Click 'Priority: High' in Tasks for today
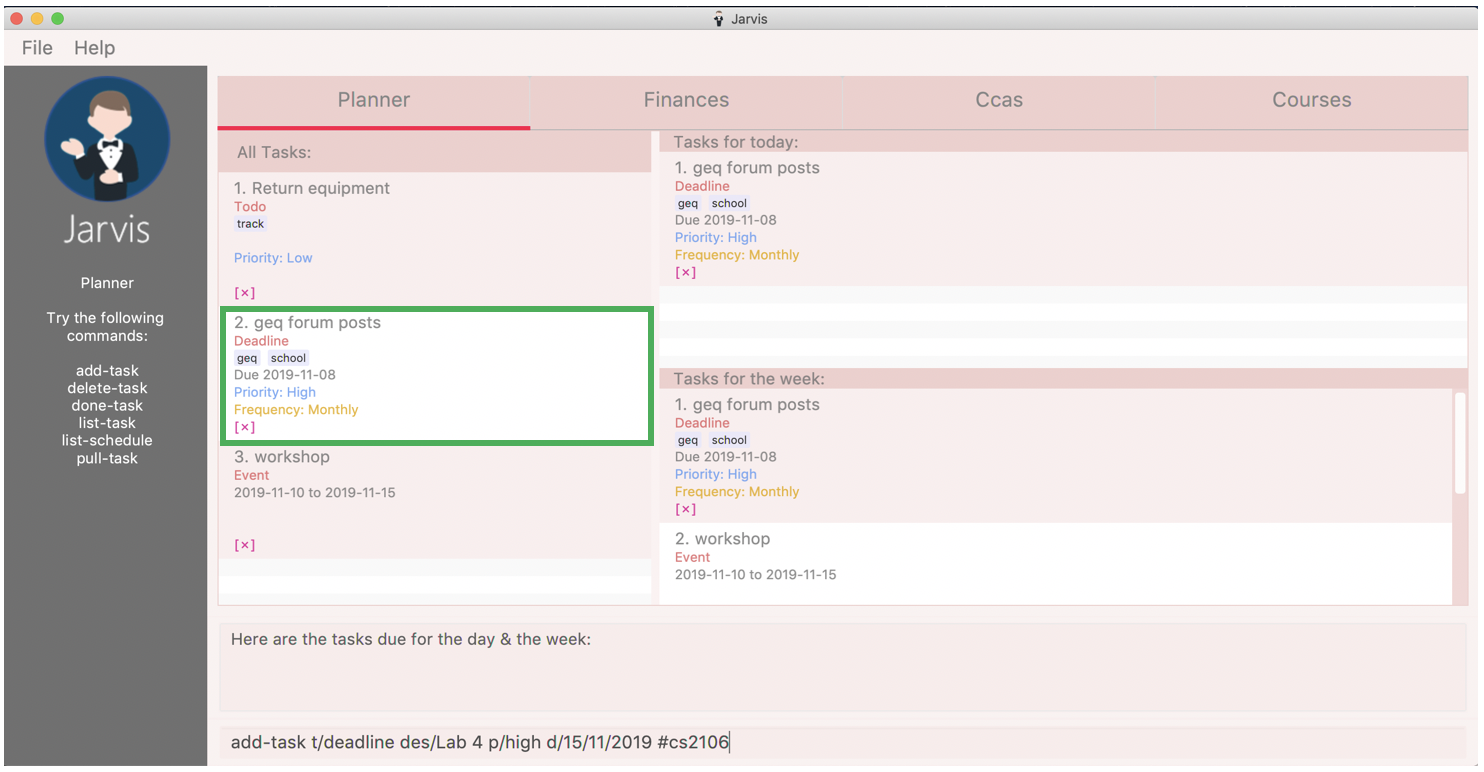 click(716, 238)
